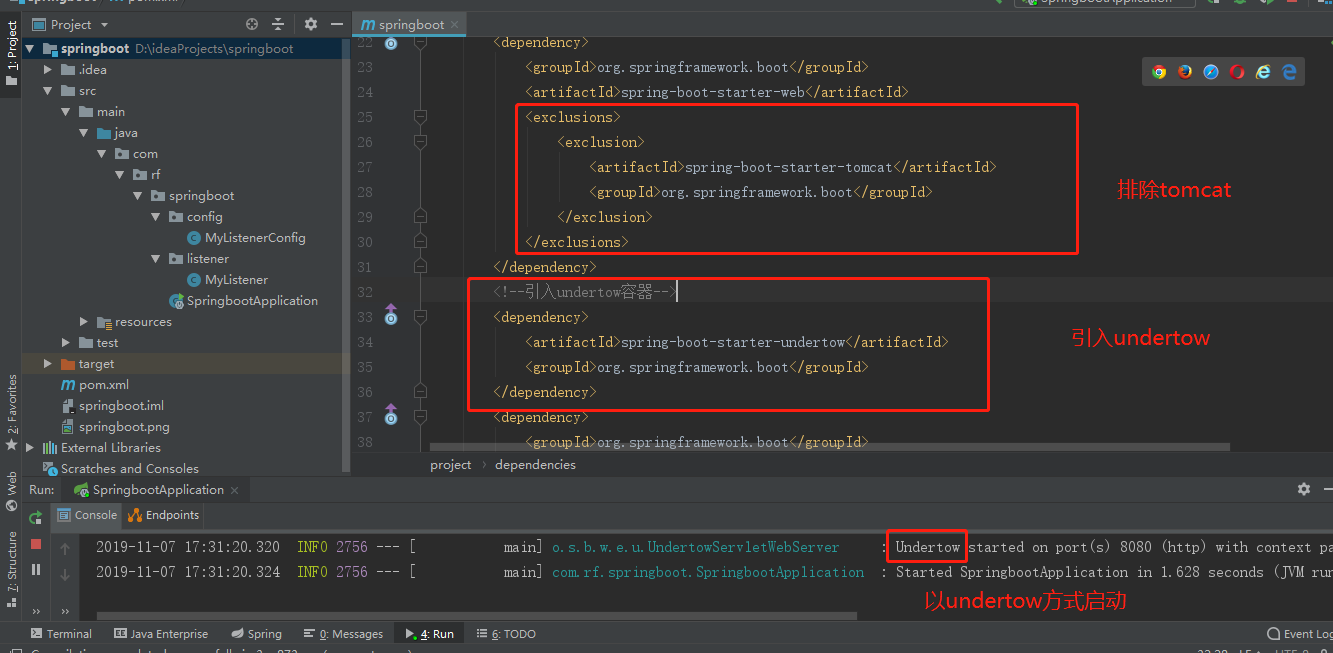Select the Console tab

point(87,515)
